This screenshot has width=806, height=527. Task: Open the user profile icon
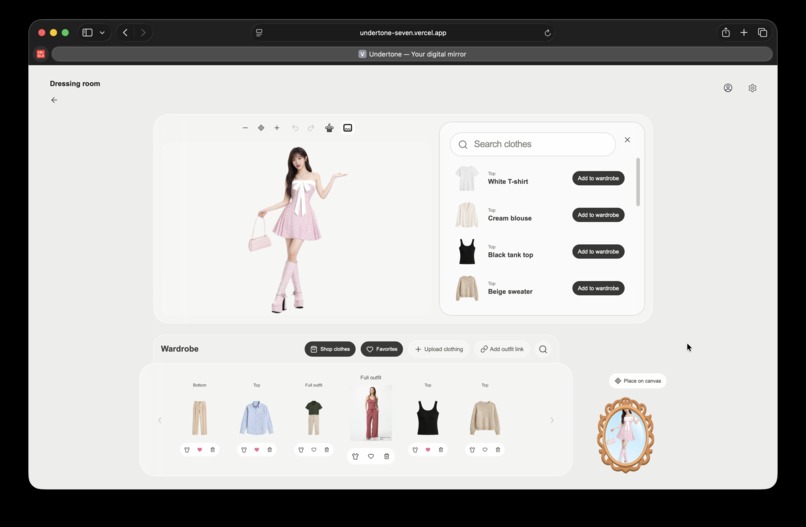pyautogui.click(x=728, y=88)
